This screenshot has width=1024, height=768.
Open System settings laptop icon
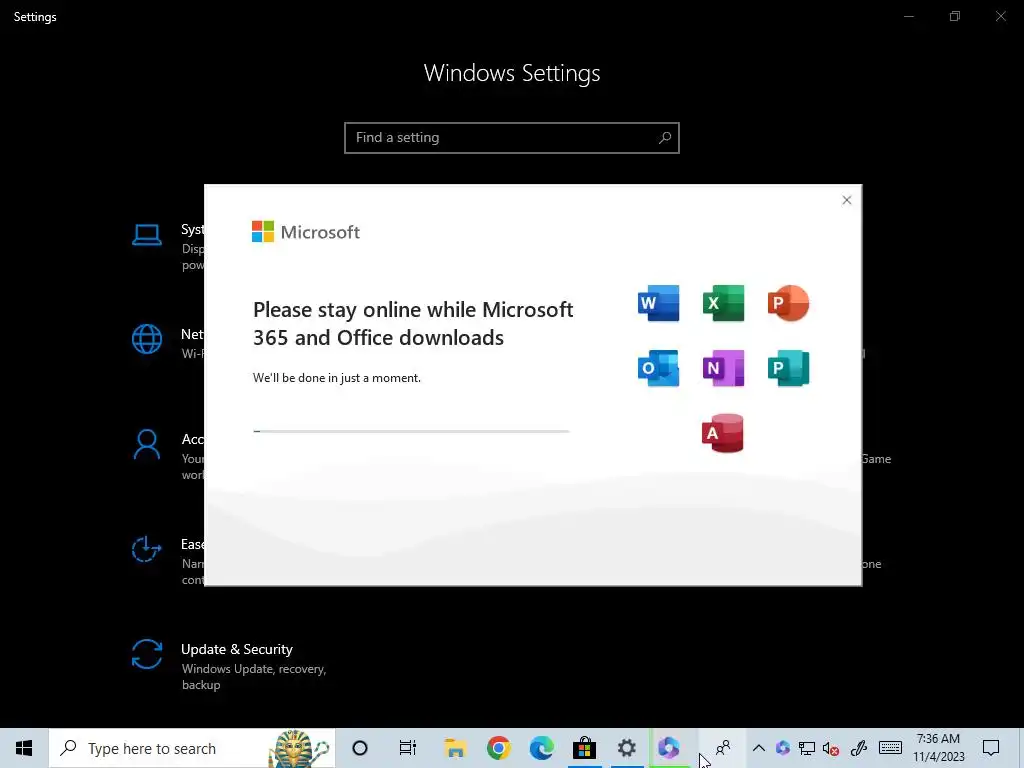click(147, 234)
